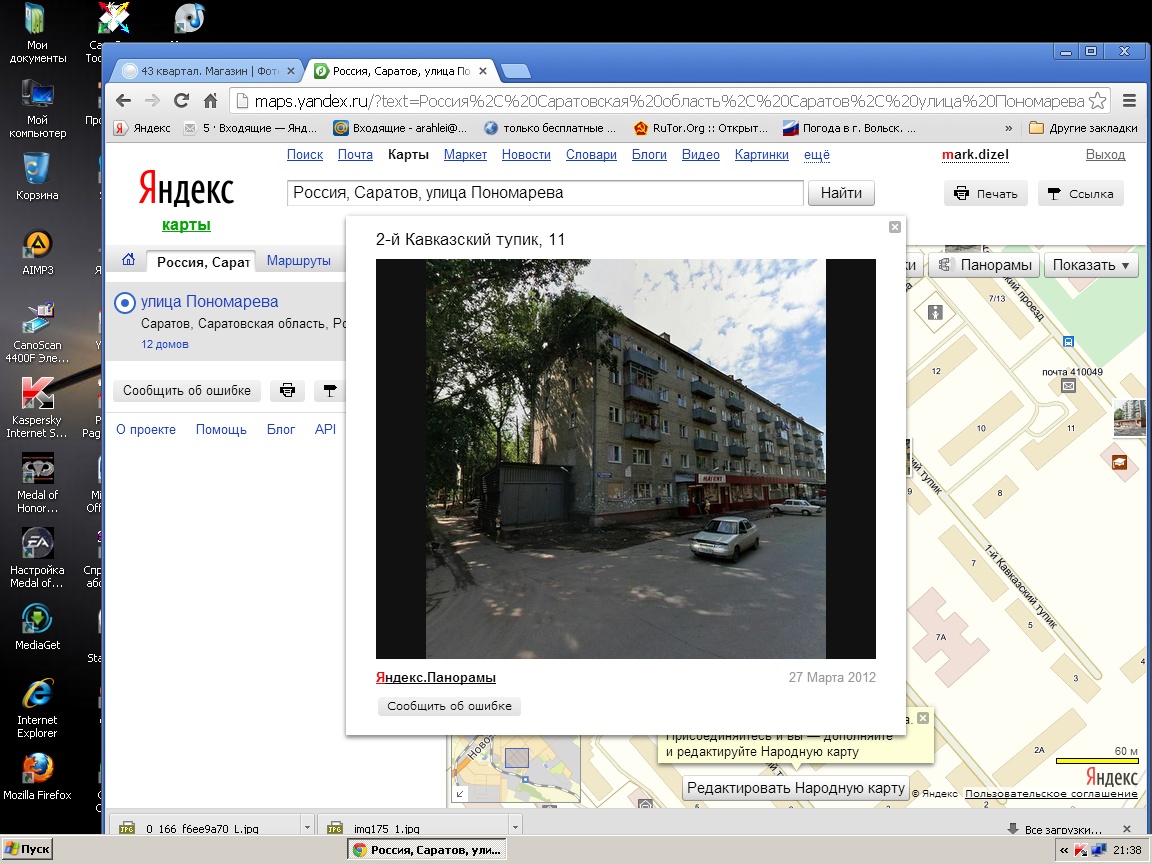Select the Mozilla Firefox desktop icon
The width and height of the screenshot is (1152, 864).
pyautogui.click(x=37, y=777)
